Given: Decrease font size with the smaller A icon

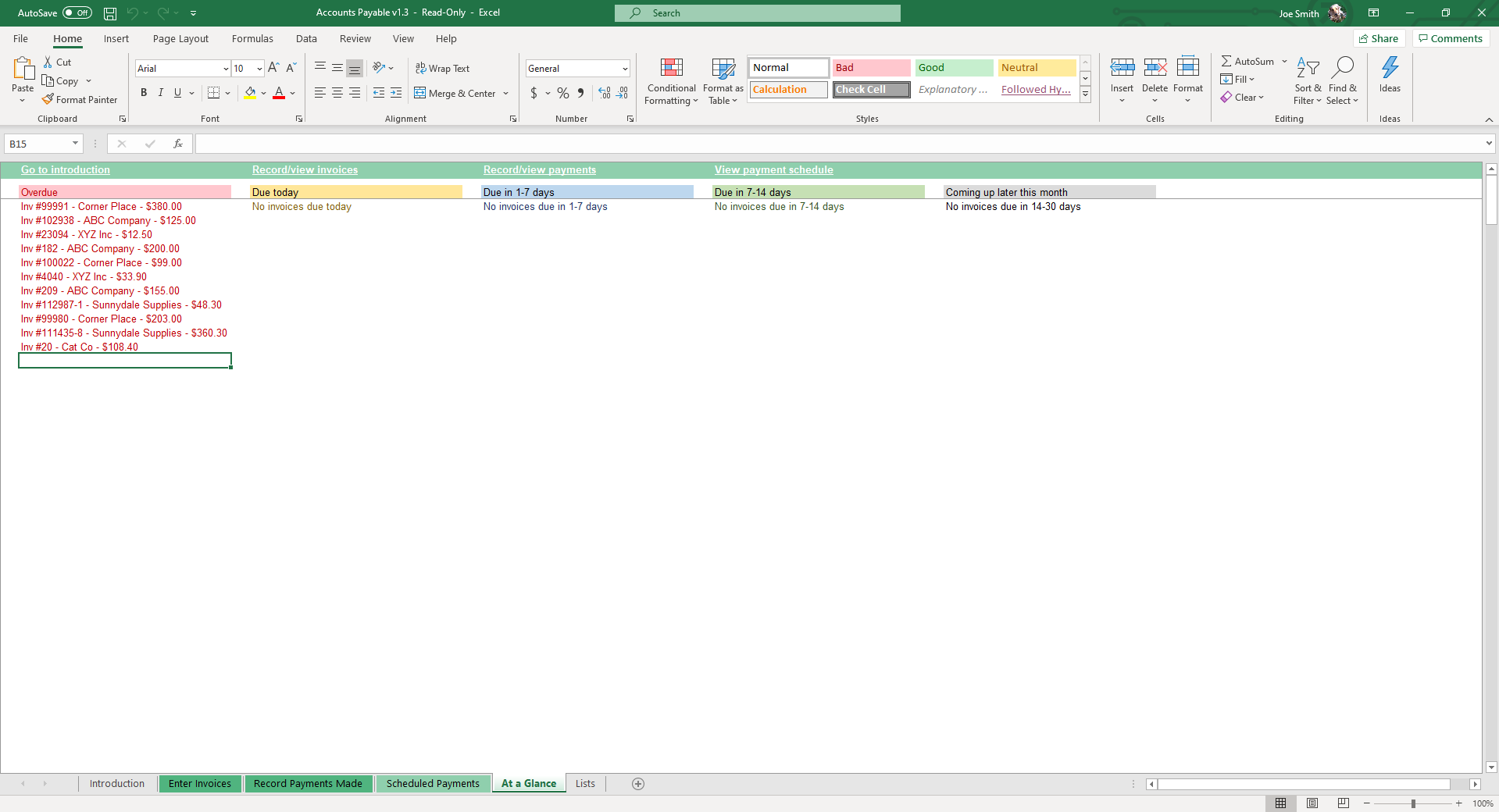Looking at the screenshot, I should click(291, 68).
